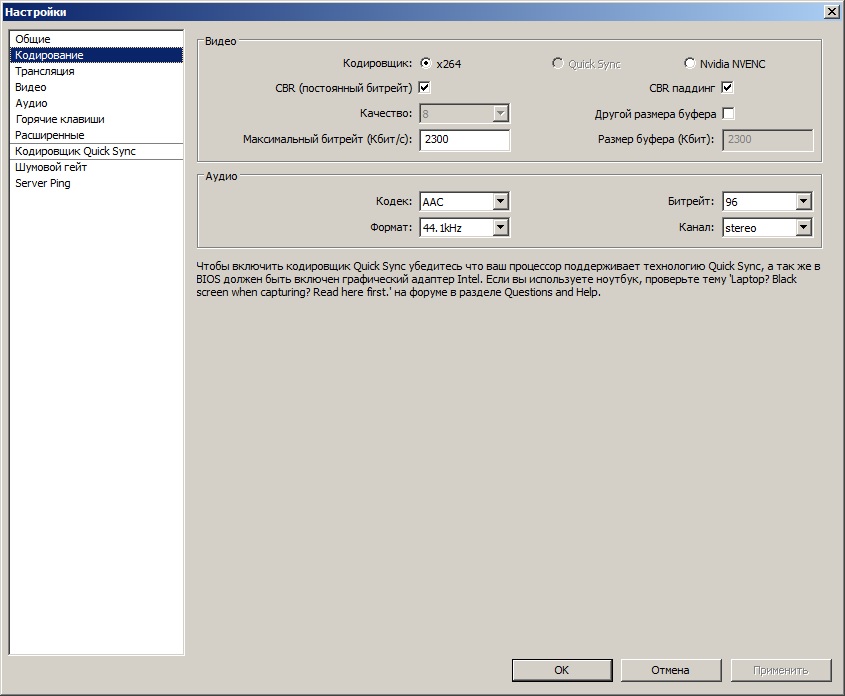This screenshot has height=696, width=845.
Task: Click the Применить button
Action: pyautogui.click(x=781, y=670)
